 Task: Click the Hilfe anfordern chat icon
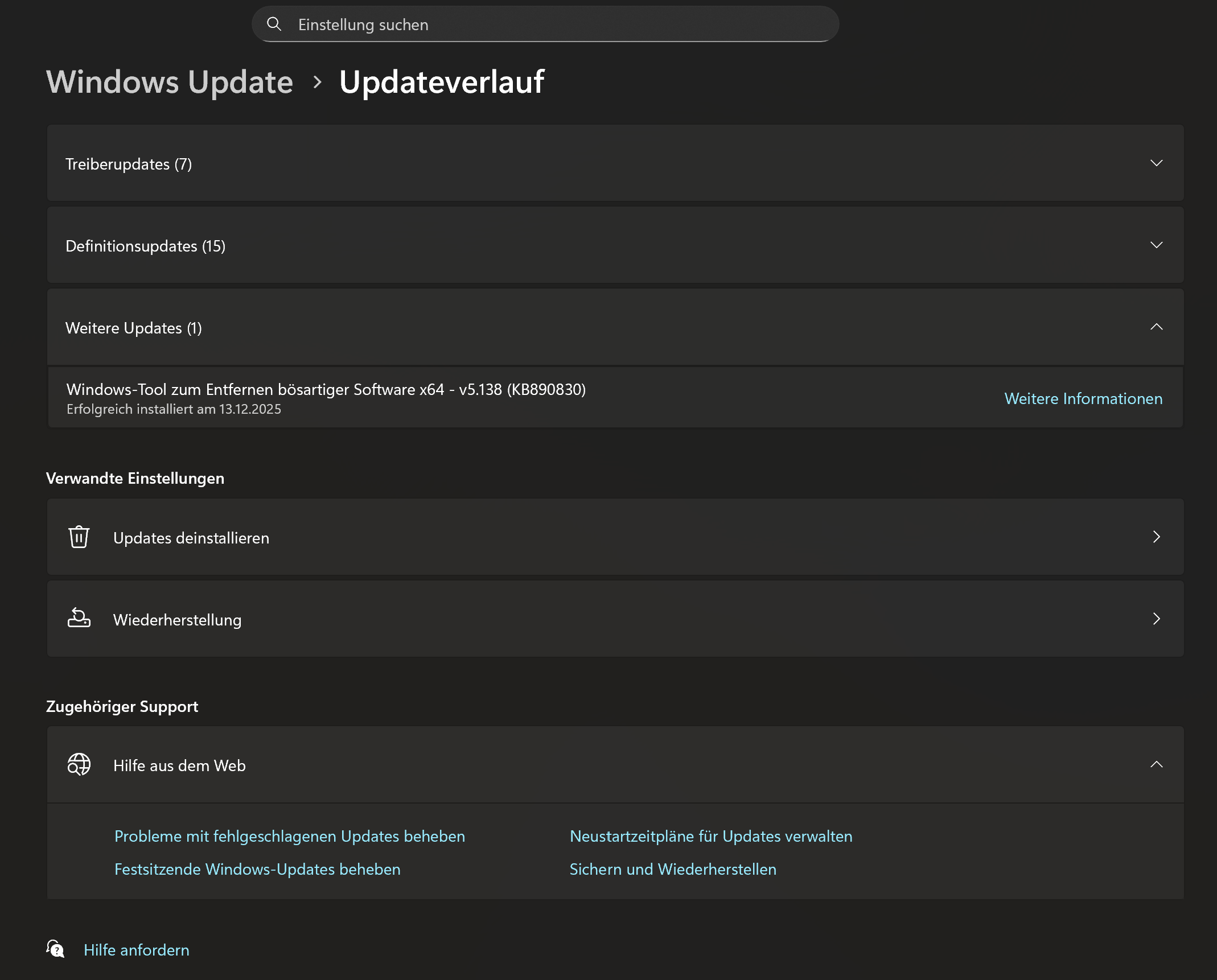[56, 949]
